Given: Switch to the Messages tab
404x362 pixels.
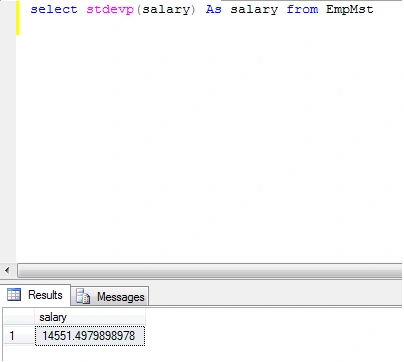Looking at the screenshot, I should tap(110, 296).
